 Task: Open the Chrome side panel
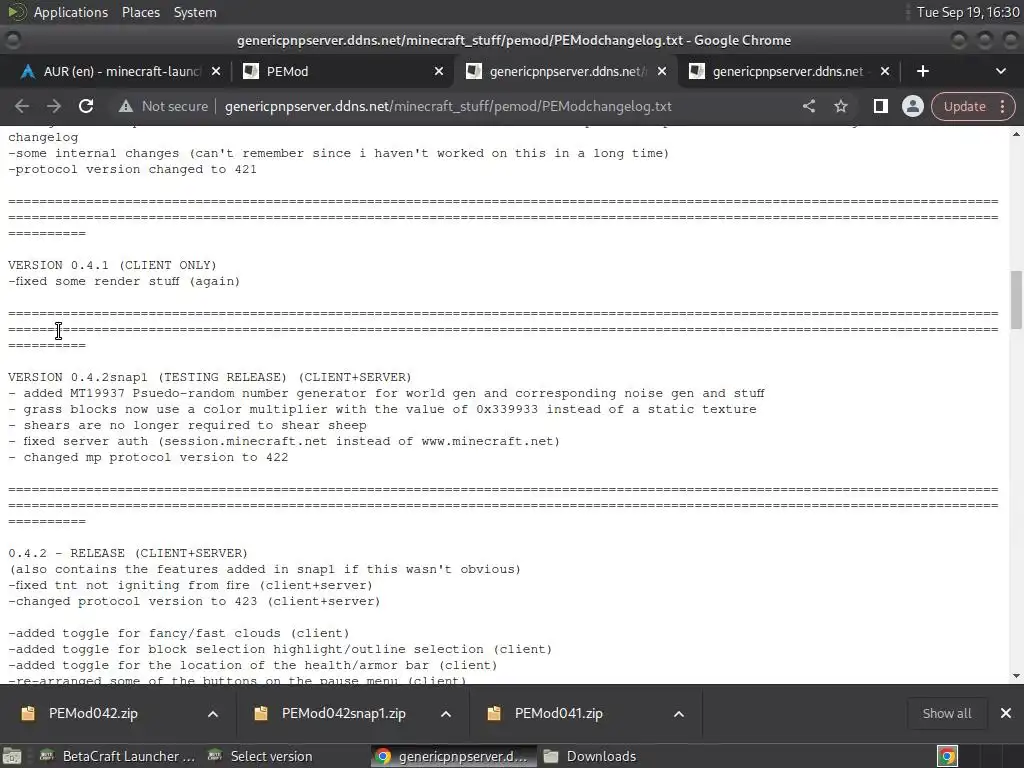coord(880,106)
